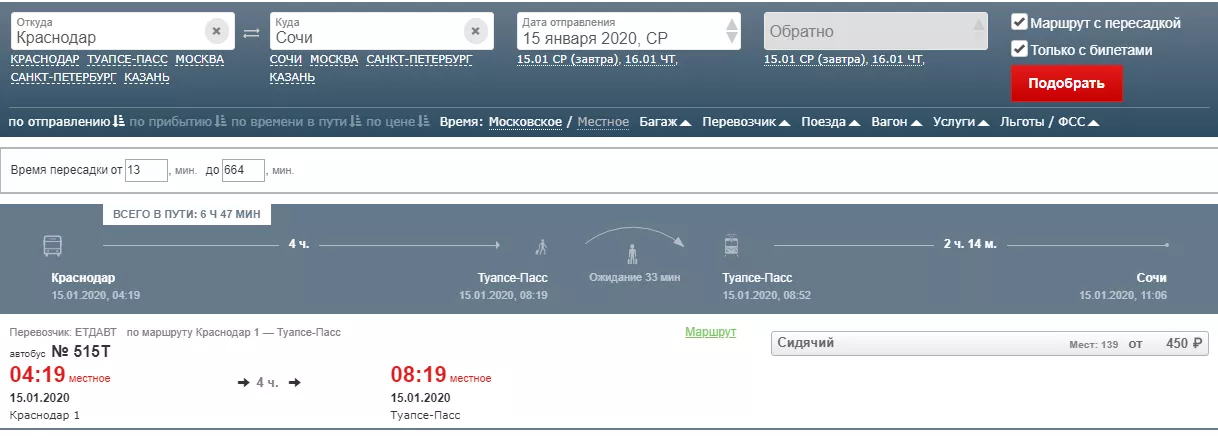Viewport: 1218px width, 436px height.
Task: Click the train icon above Туапсе-Пасс
Action: click(731, 245)
